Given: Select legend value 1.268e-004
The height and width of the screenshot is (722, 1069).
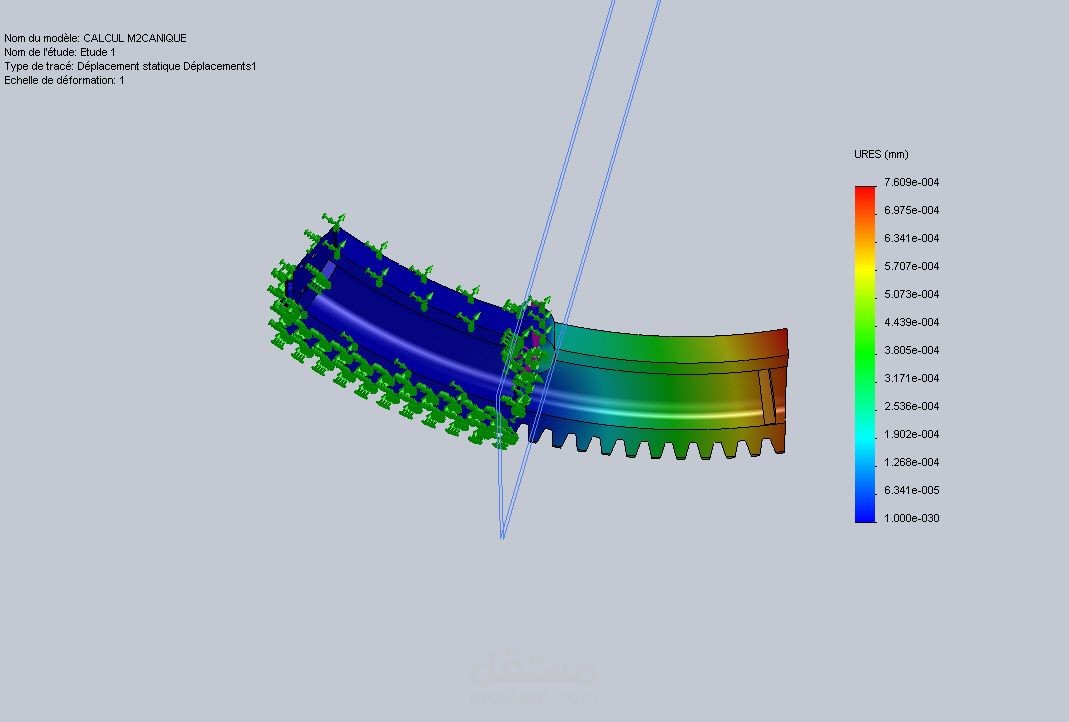Looking at the screenshot, I should [912, 462].
